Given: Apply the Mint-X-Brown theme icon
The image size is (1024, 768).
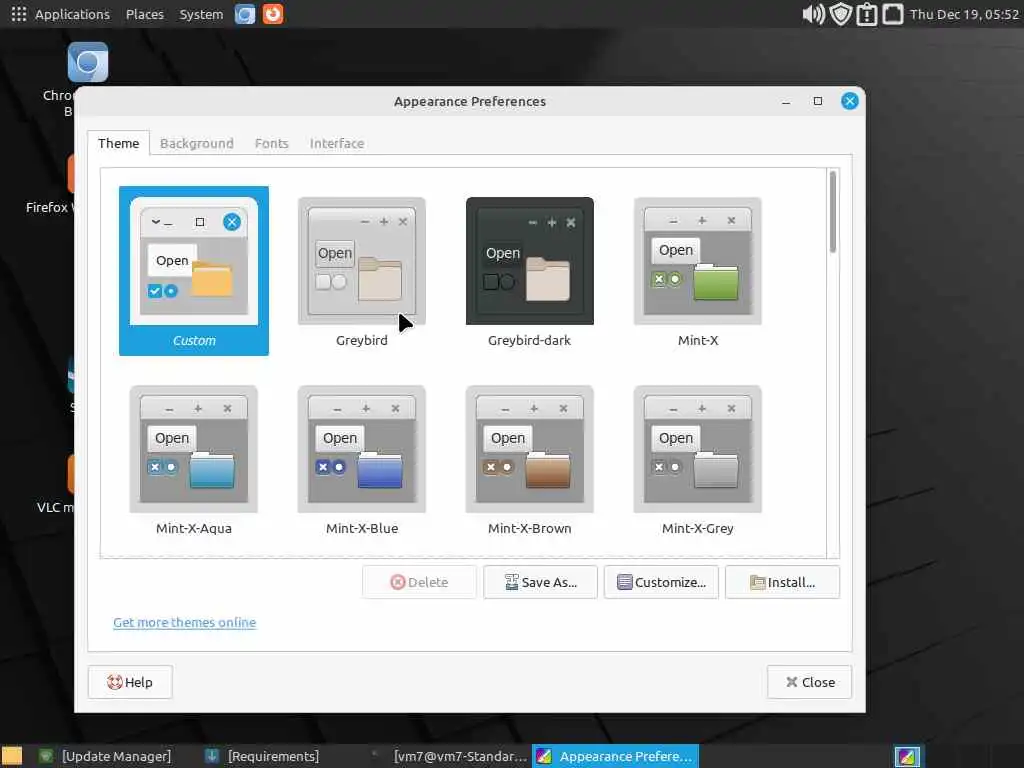Looking at the screenshot, I should 529,449.
